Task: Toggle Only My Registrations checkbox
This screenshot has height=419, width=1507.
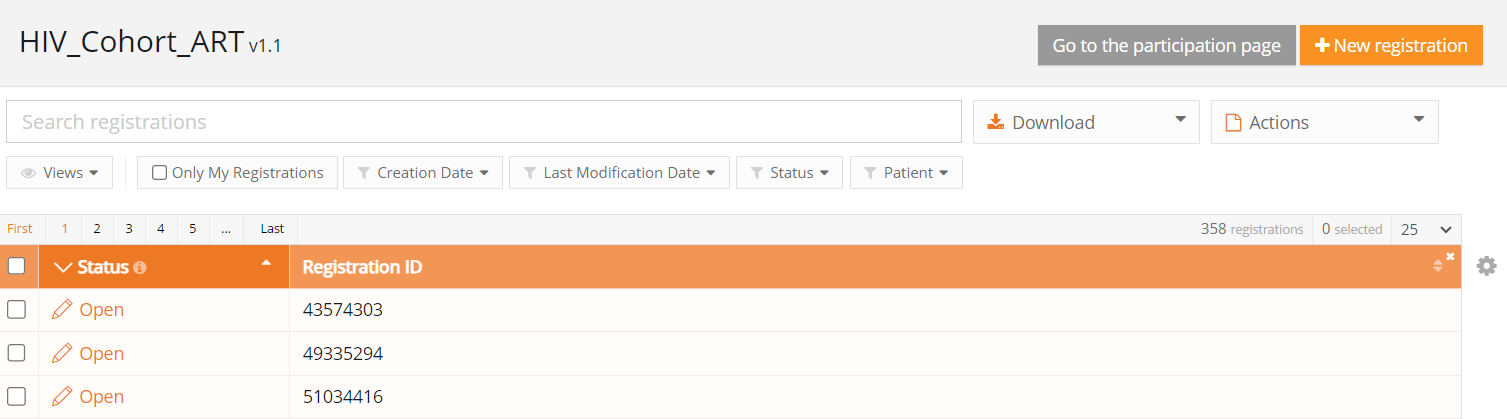Action: pyautogui.click(x=159, y=173)
